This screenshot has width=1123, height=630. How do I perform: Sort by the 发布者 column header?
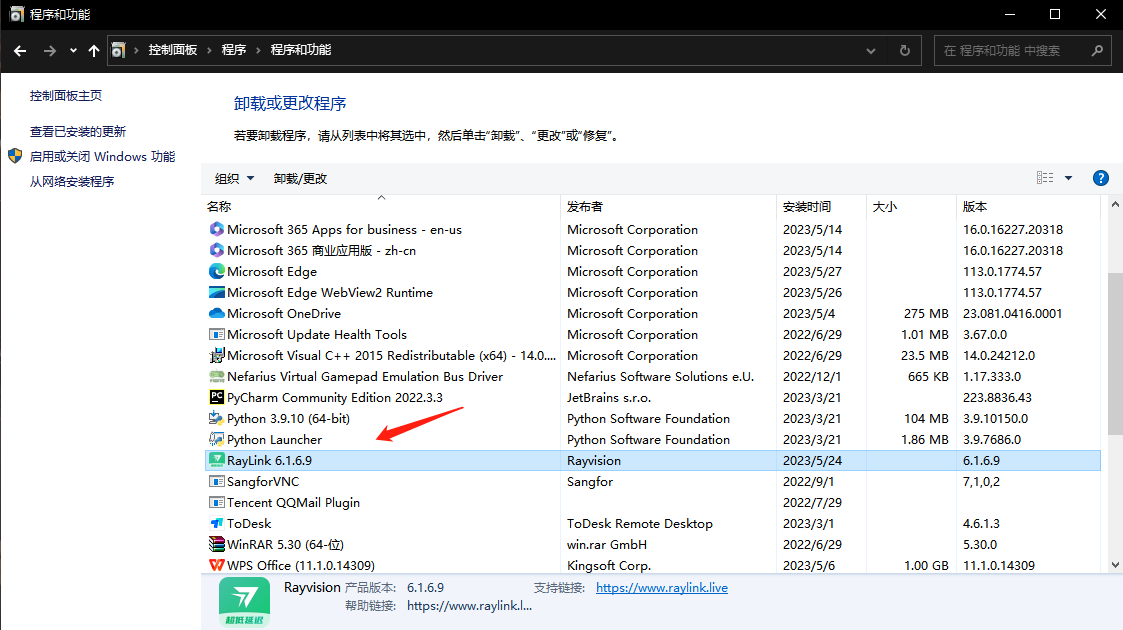[x=667, y=207]
